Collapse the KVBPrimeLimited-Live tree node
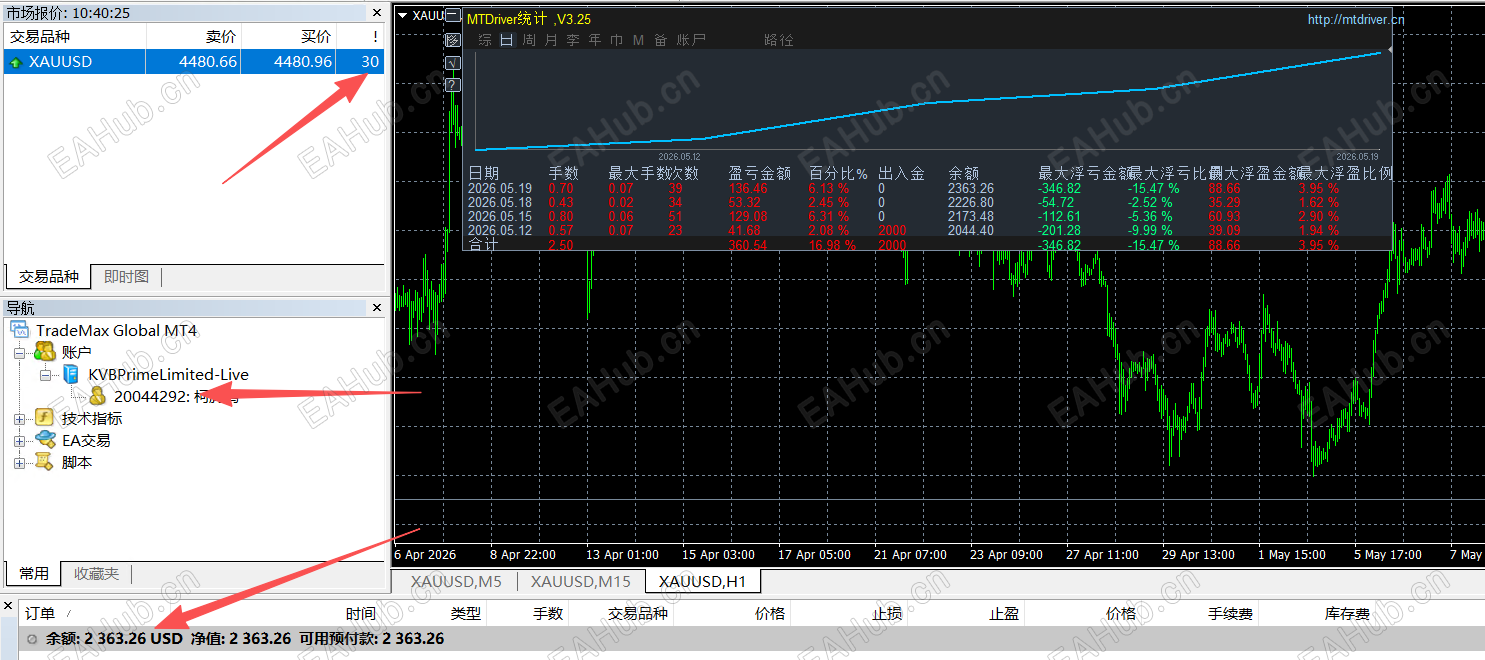Viewport: 1485px width, 660px height. click(x=45, y=374)
